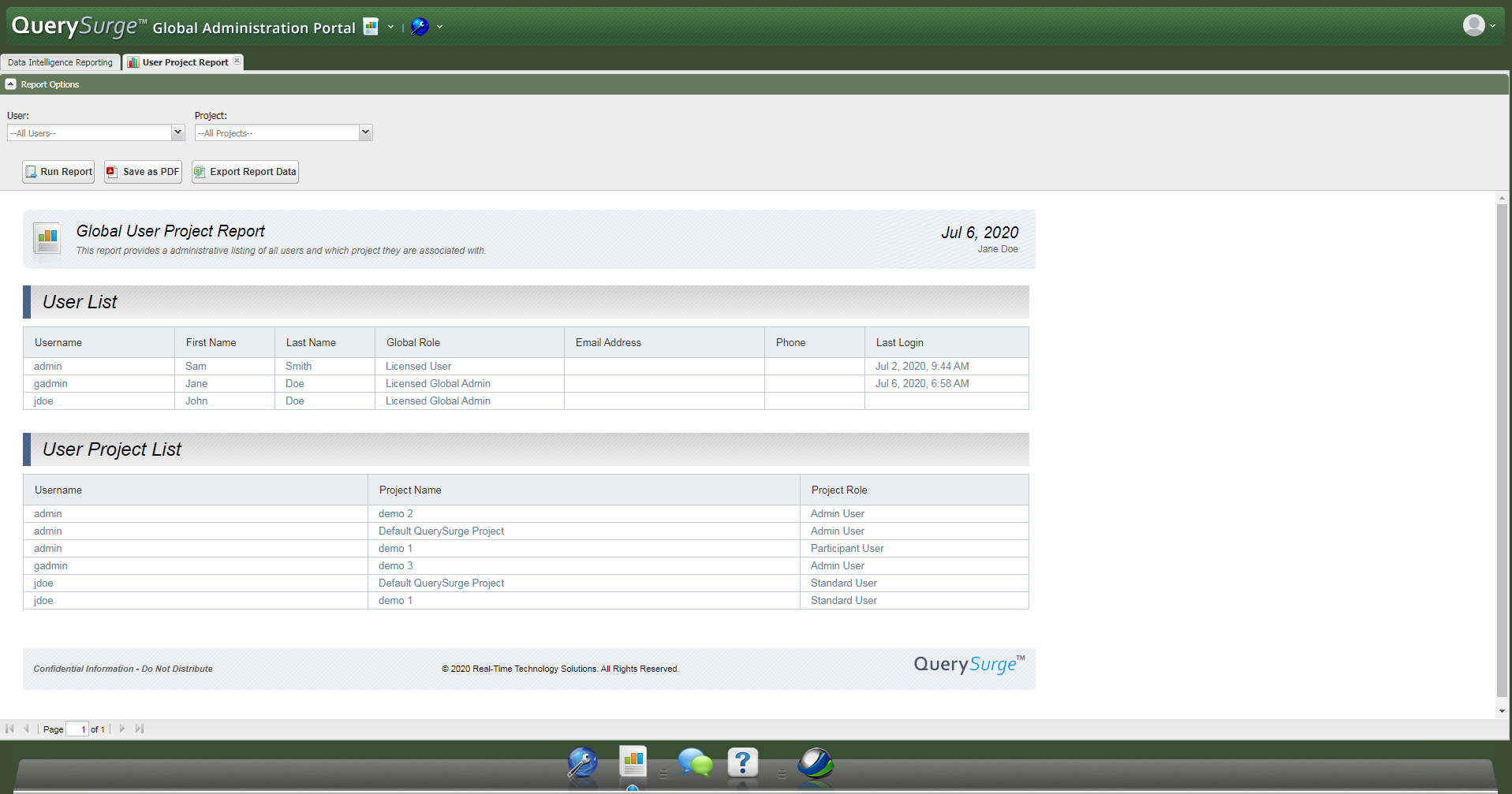Click Save as PDF button

[143, 172]
